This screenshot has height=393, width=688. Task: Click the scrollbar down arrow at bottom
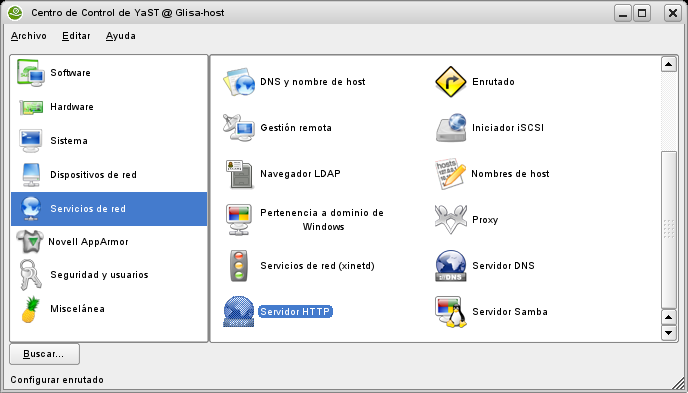pos(668,332)
